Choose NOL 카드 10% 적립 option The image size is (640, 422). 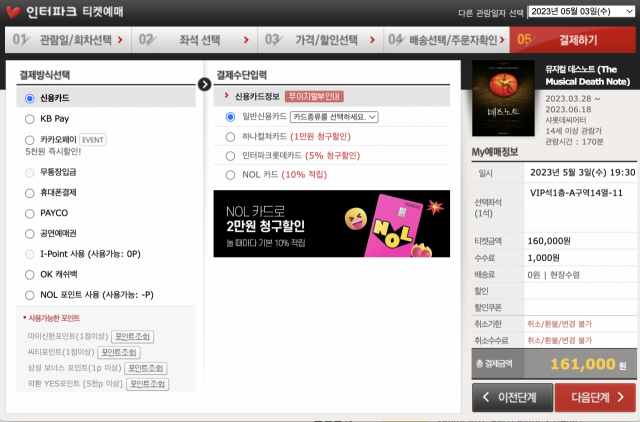tap(230, 175)
